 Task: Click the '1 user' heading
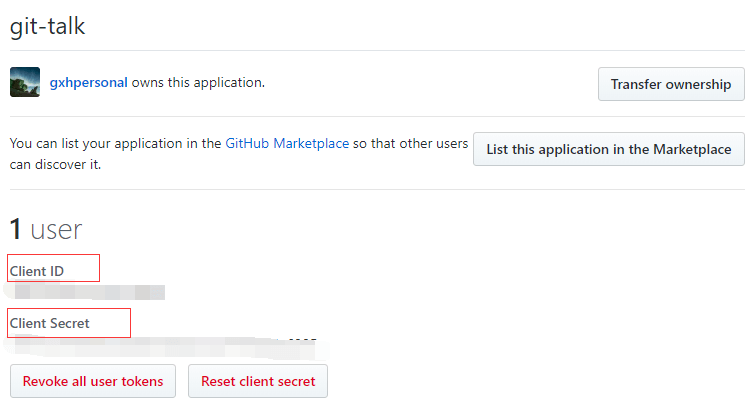click(46, 229)
